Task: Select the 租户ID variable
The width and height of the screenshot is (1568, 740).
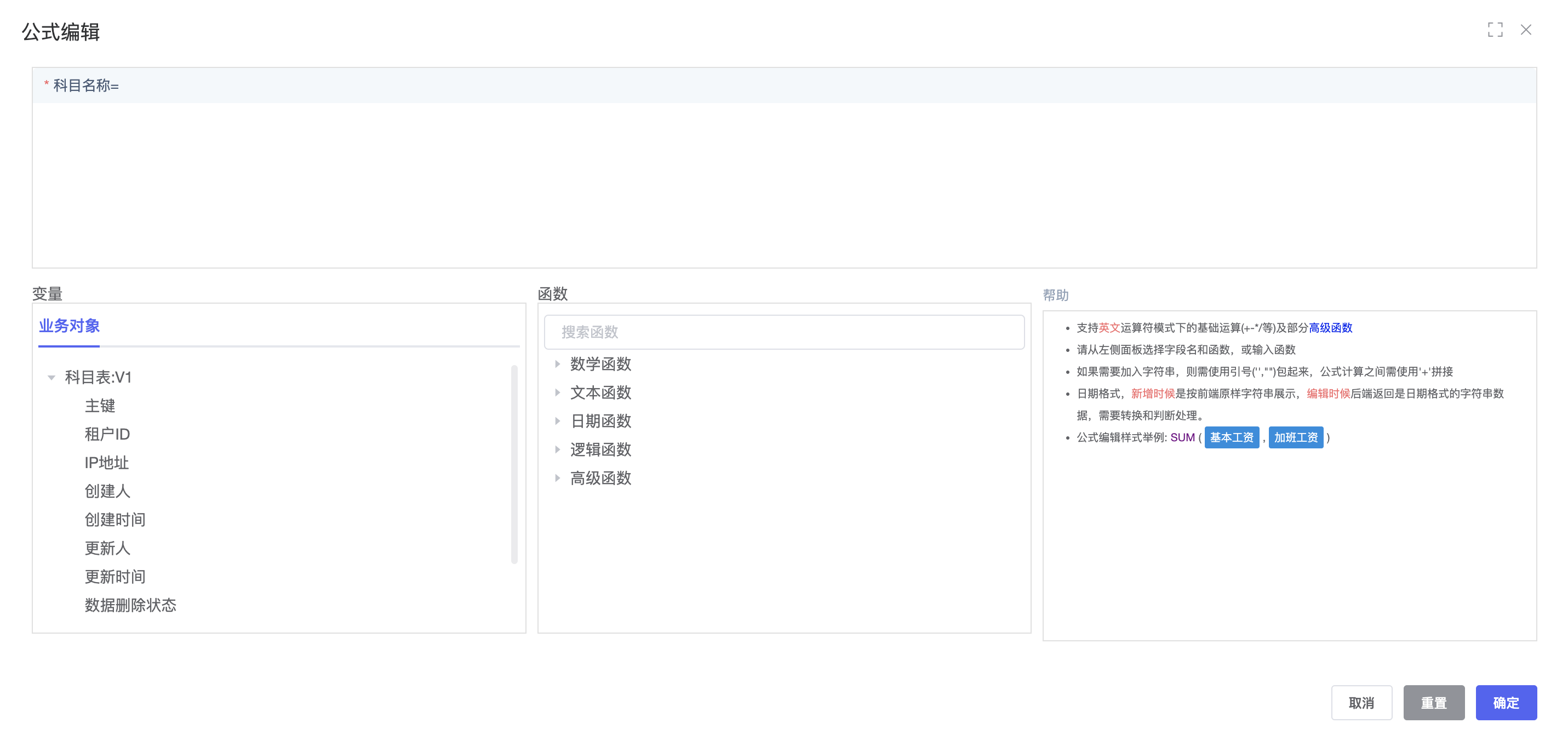Action: (107, 434)
